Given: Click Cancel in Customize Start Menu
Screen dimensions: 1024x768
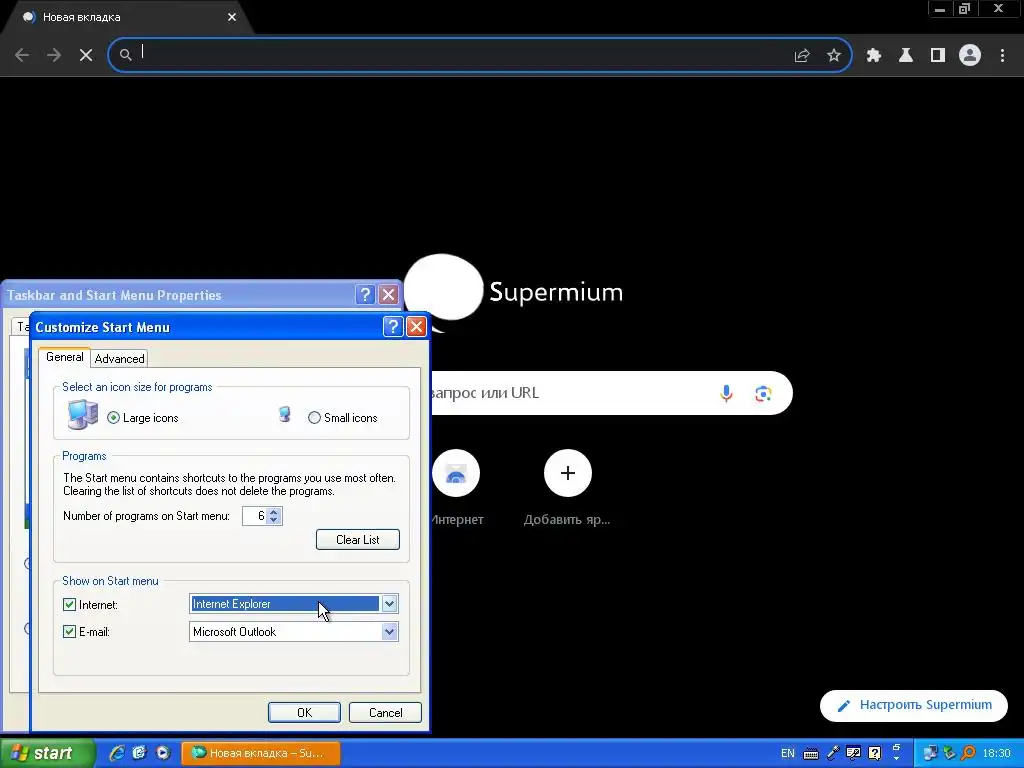Looking at the screenshot, I should [385, 712].
